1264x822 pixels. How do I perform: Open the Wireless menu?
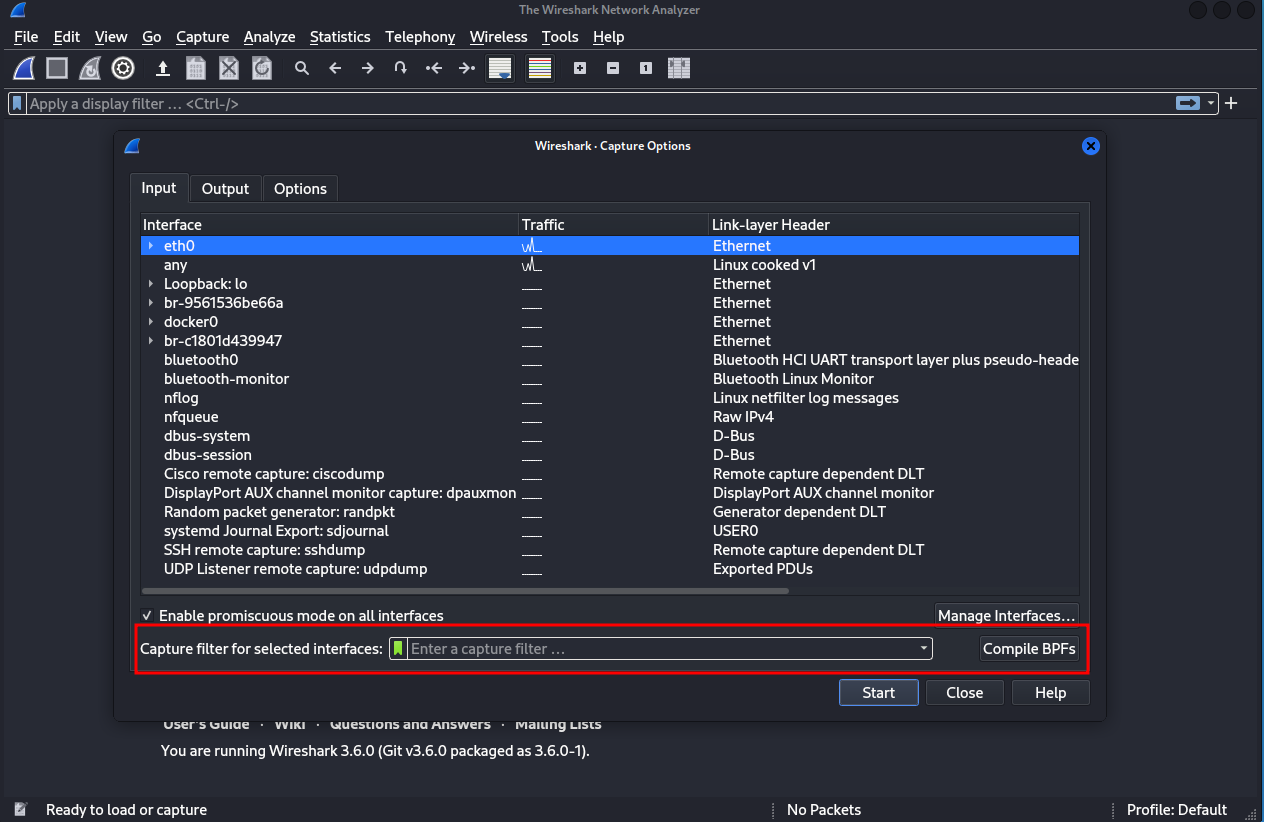coord(499,37)
